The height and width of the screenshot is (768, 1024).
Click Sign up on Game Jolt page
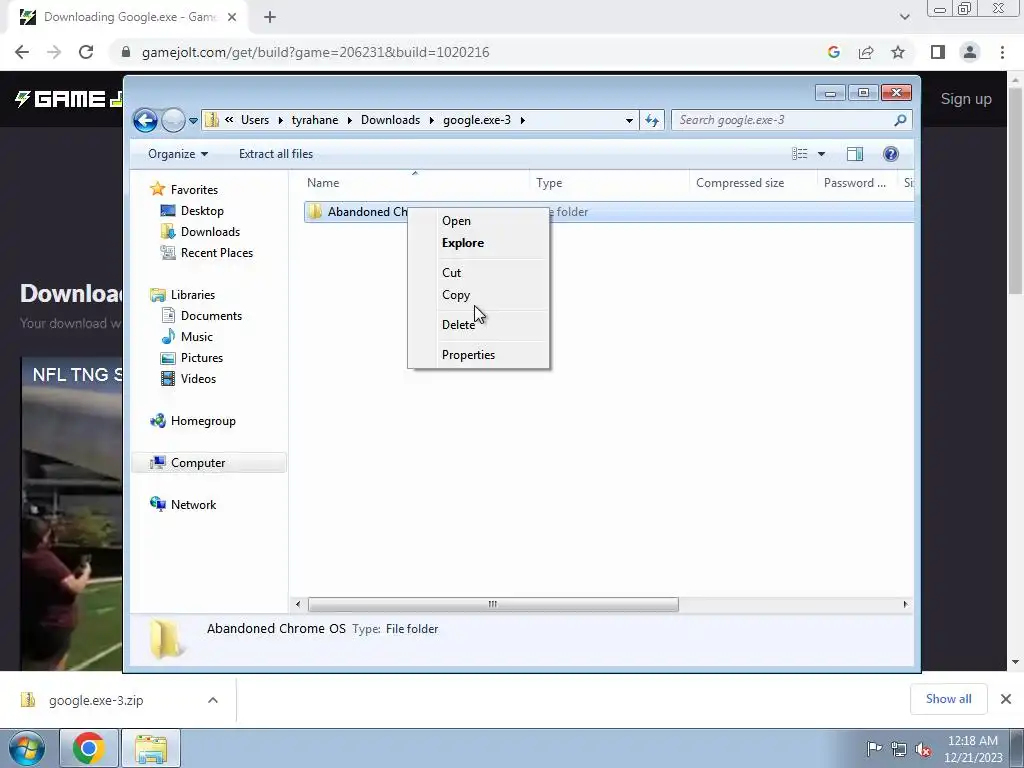click(x=966, y=99)
